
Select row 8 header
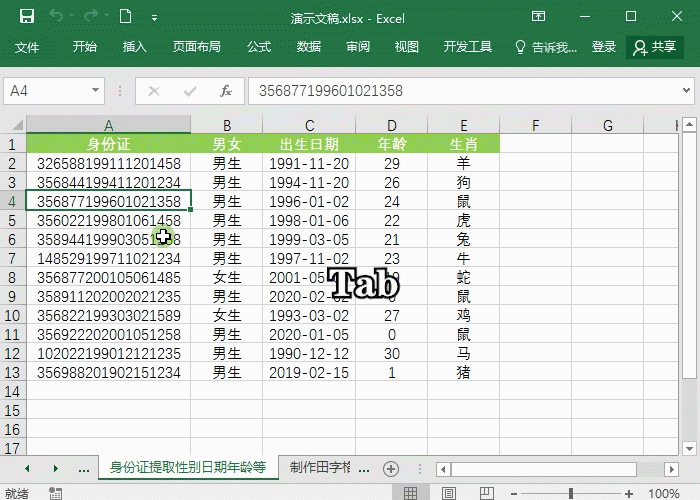point(12,277)
